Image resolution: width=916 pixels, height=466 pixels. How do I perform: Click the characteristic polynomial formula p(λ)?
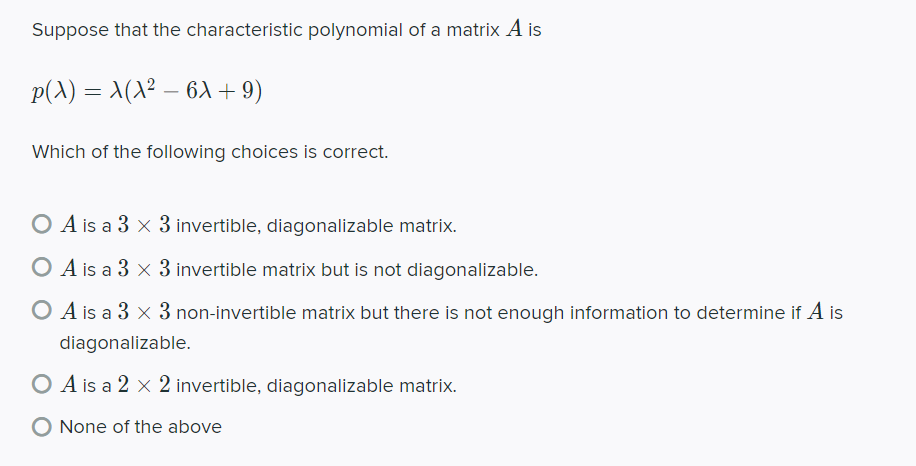click(x=147, y=91)
